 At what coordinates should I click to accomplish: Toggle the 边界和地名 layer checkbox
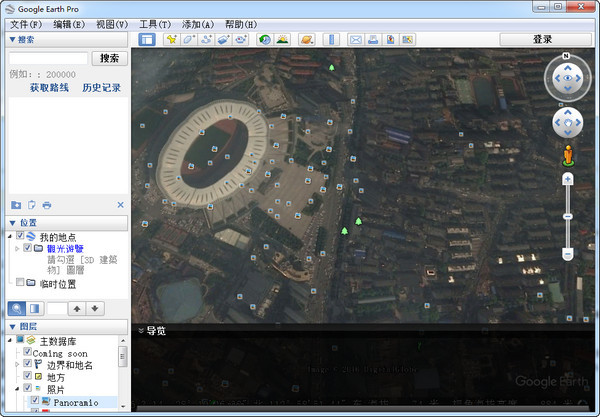[x=27, y=364]
